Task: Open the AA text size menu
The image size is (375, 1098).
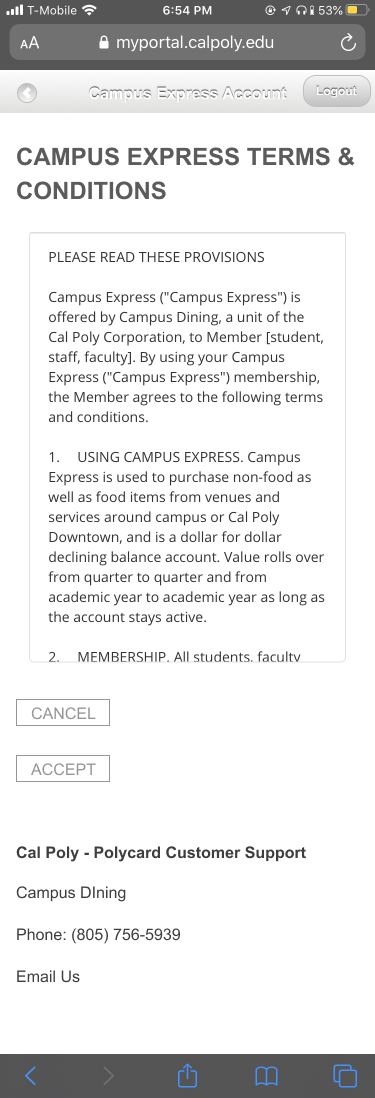Action: (x=29, y=43)
